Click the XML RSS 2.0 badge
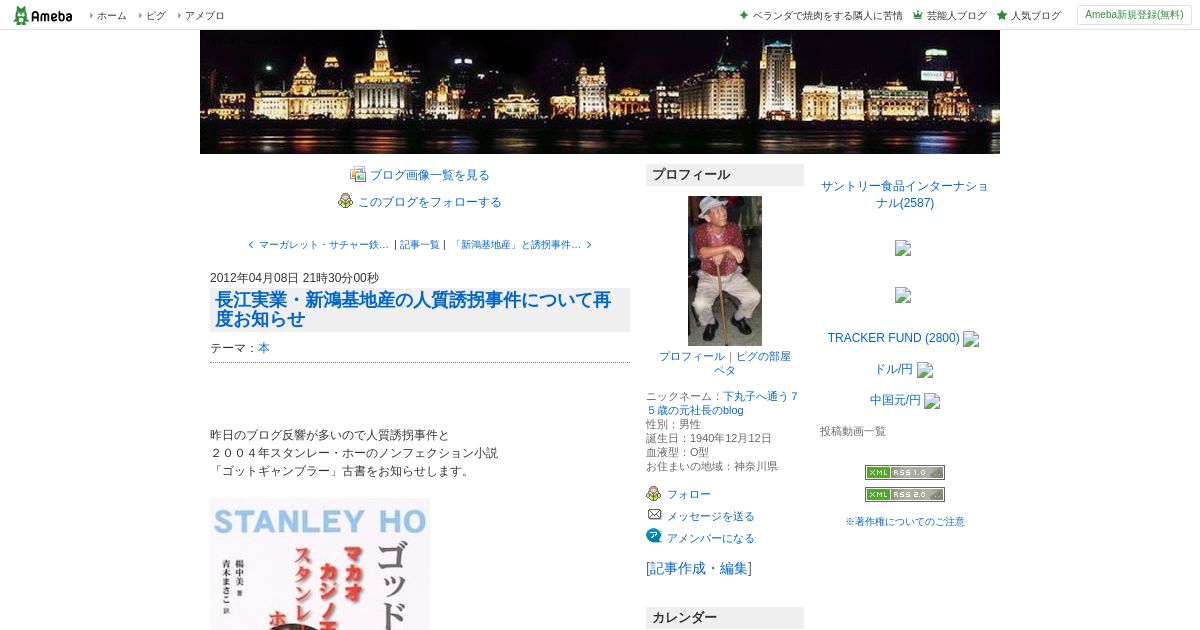The image size is (1200, 630). (905, 494)
